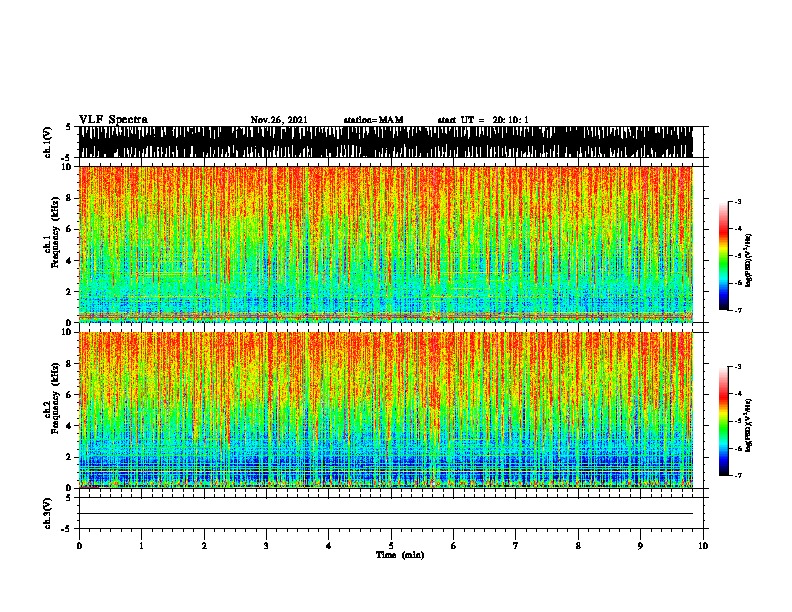Screen dimensions: 792x612
Task: Click the time axis tick '6'
Action: tap(454, 546)
